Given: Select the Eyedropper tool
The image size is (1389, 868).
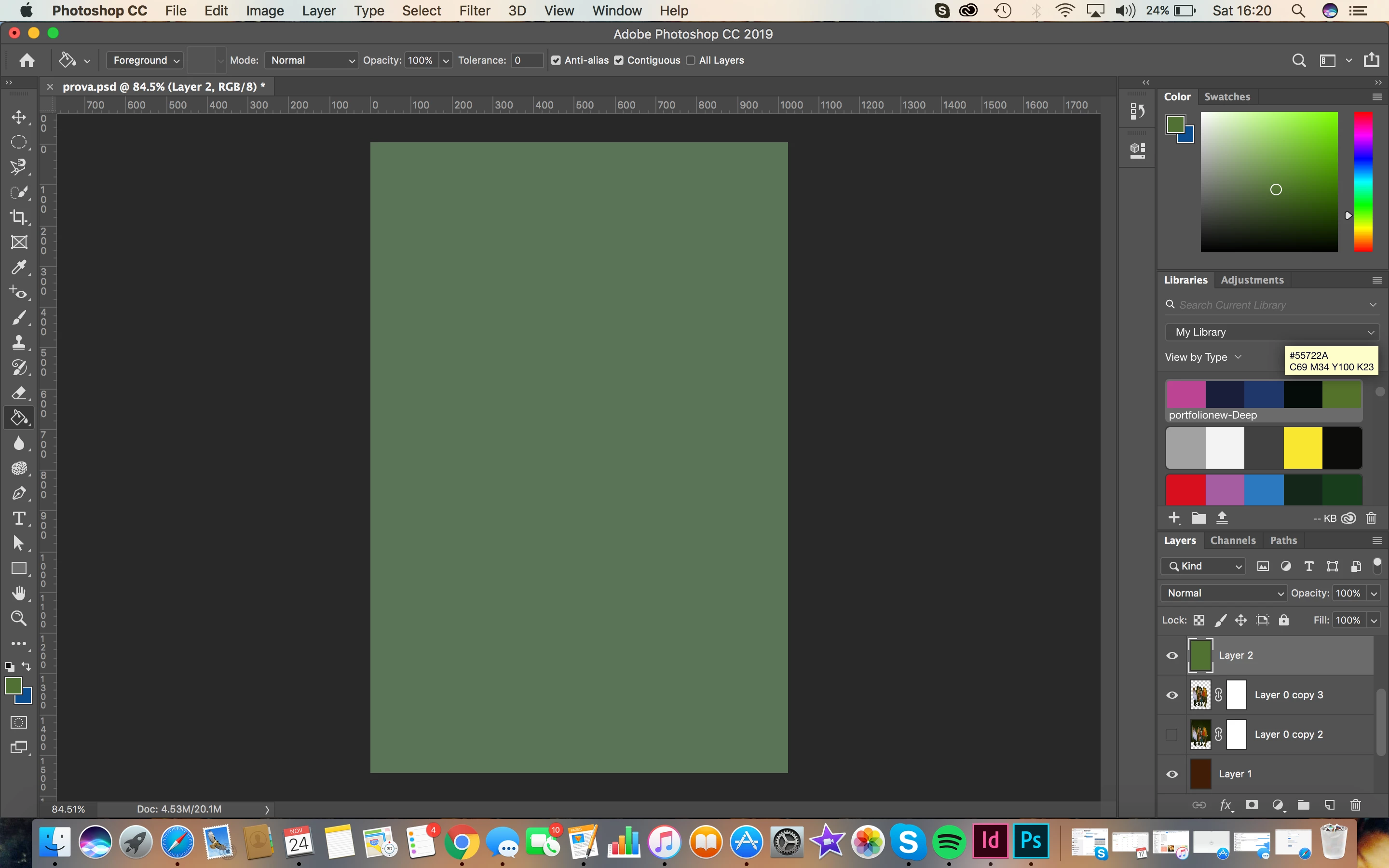Looking at the screenshot, I should (19, 267).
